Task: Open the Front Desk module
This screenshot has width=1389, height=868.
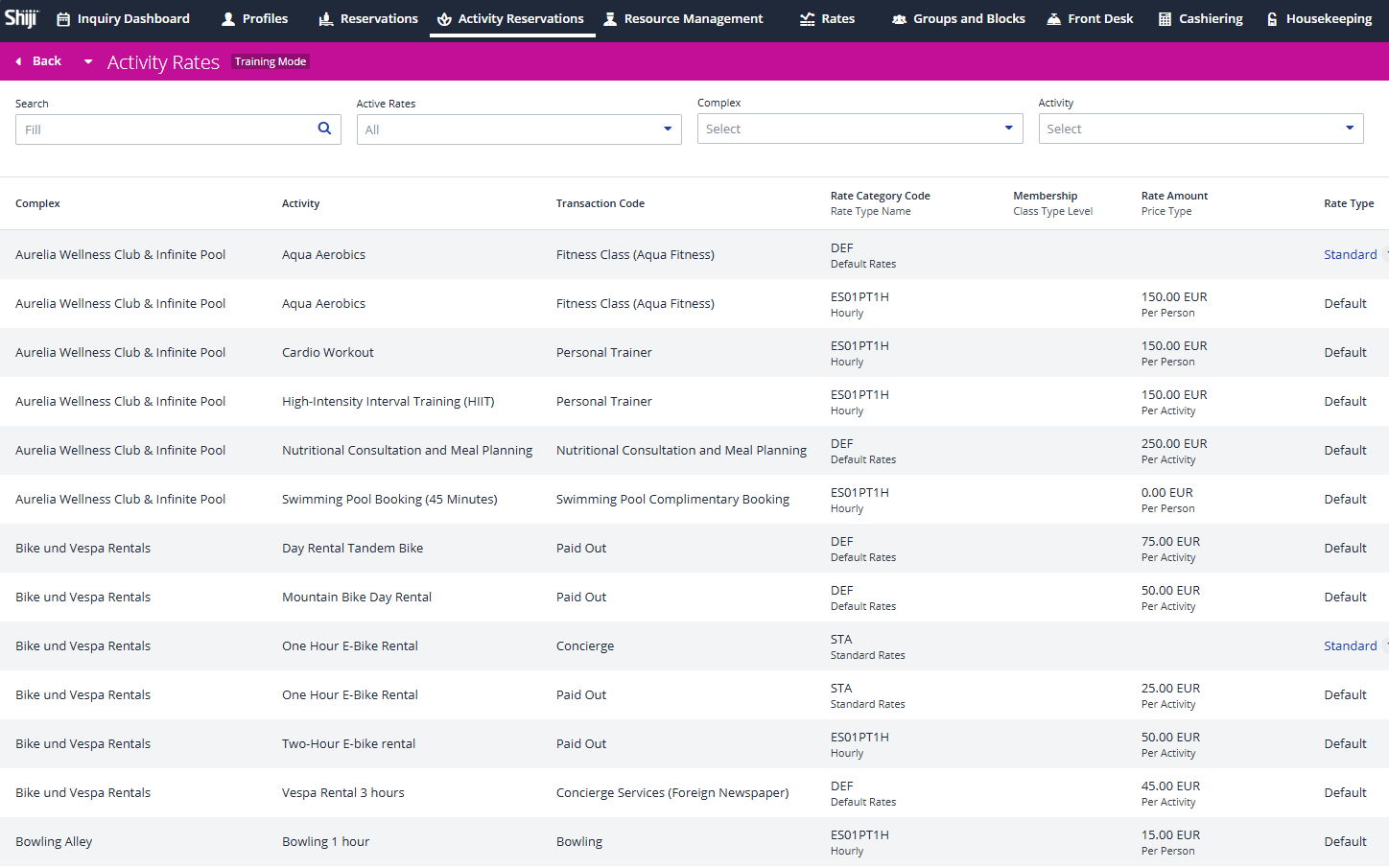Action: coord(1090,18)
